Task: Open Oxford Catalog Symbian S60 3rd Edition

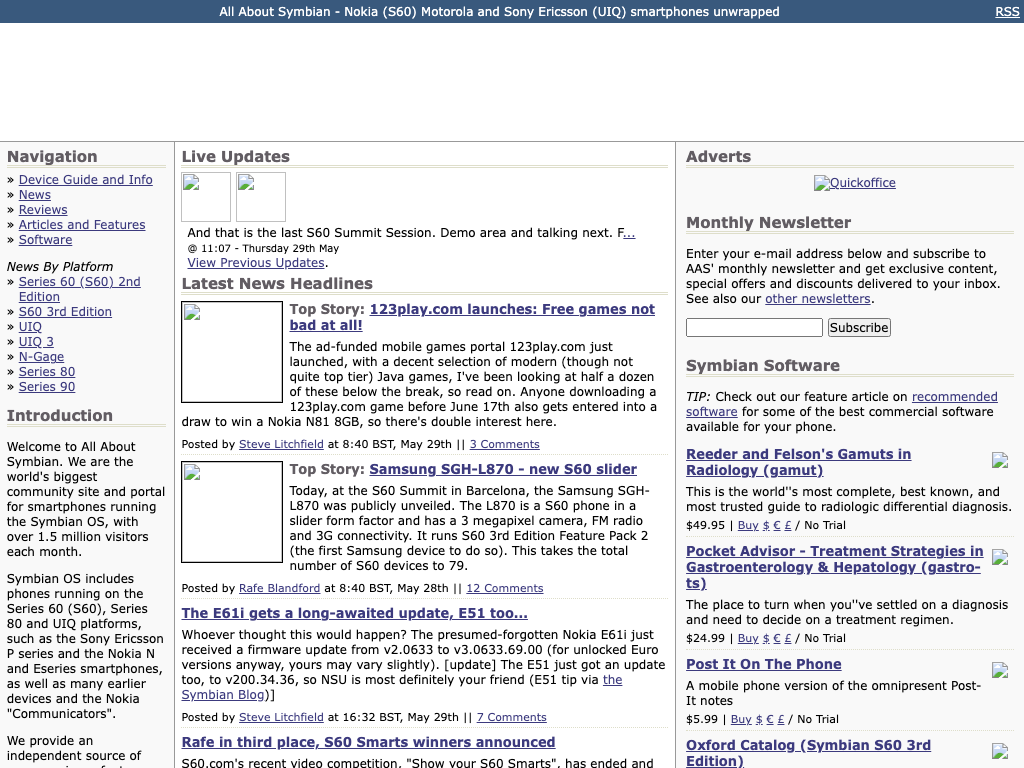Action: click(x=808, y=753)
